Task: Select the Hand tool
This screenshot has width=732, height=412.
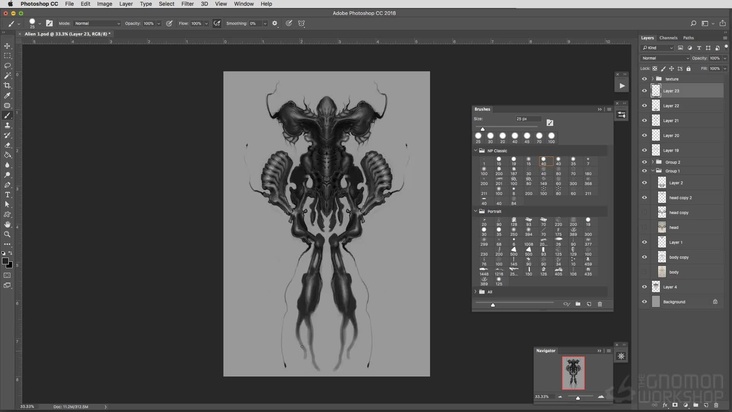Action: (x=7, y=224)
